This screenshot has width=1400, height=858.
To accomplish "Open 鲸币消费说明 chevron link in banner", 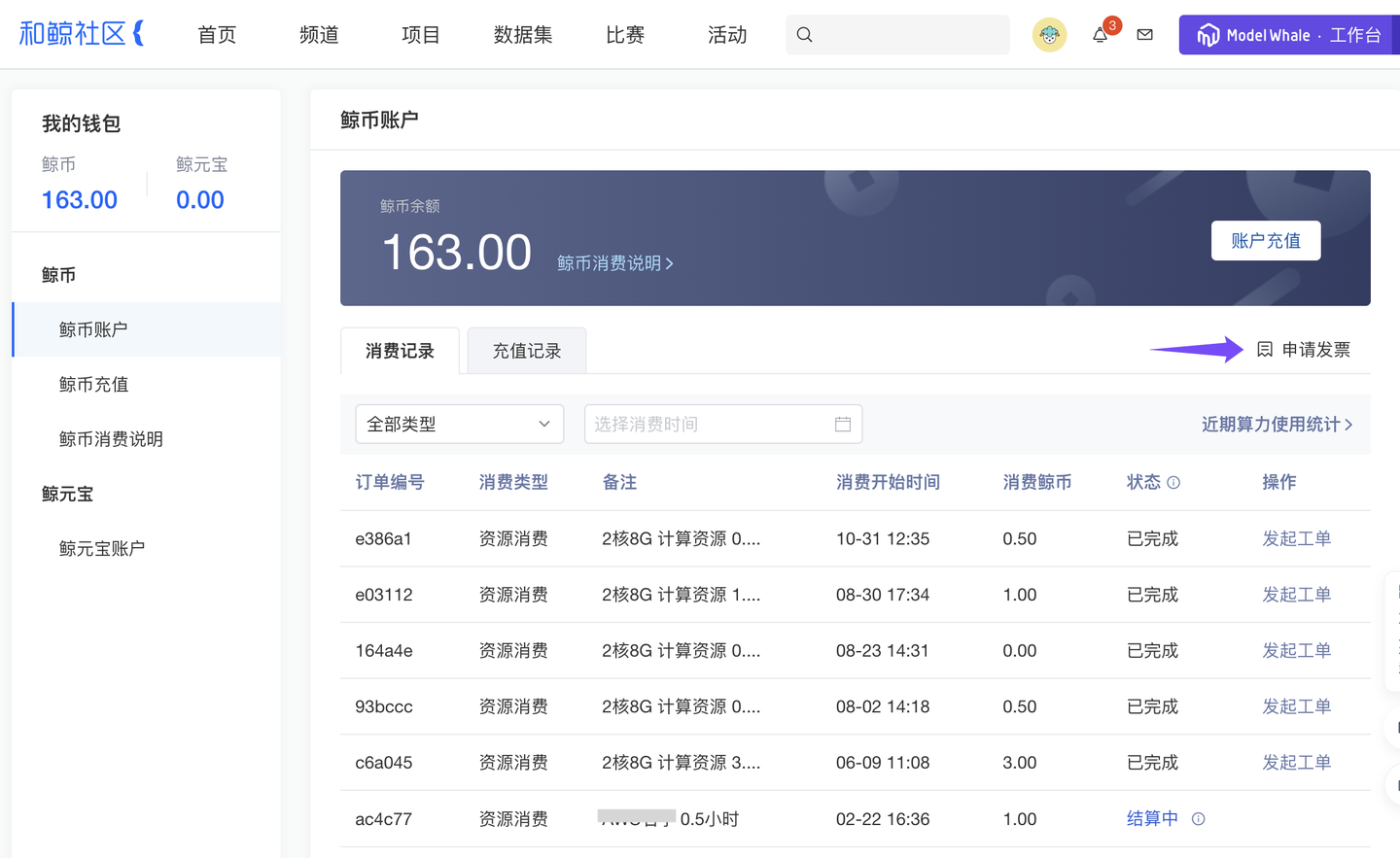I will 615,263.
